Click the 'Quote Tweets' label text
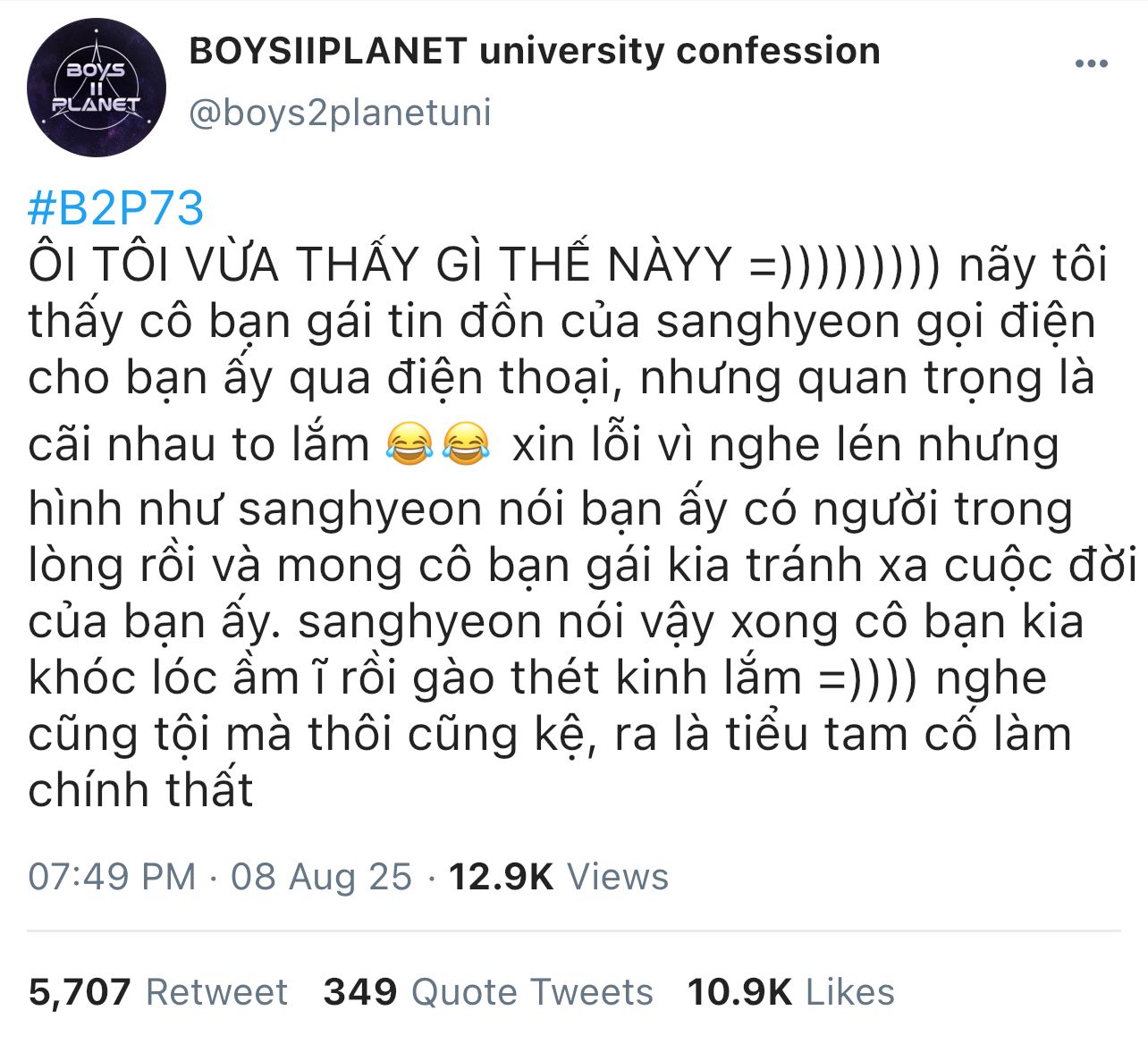 532,992
